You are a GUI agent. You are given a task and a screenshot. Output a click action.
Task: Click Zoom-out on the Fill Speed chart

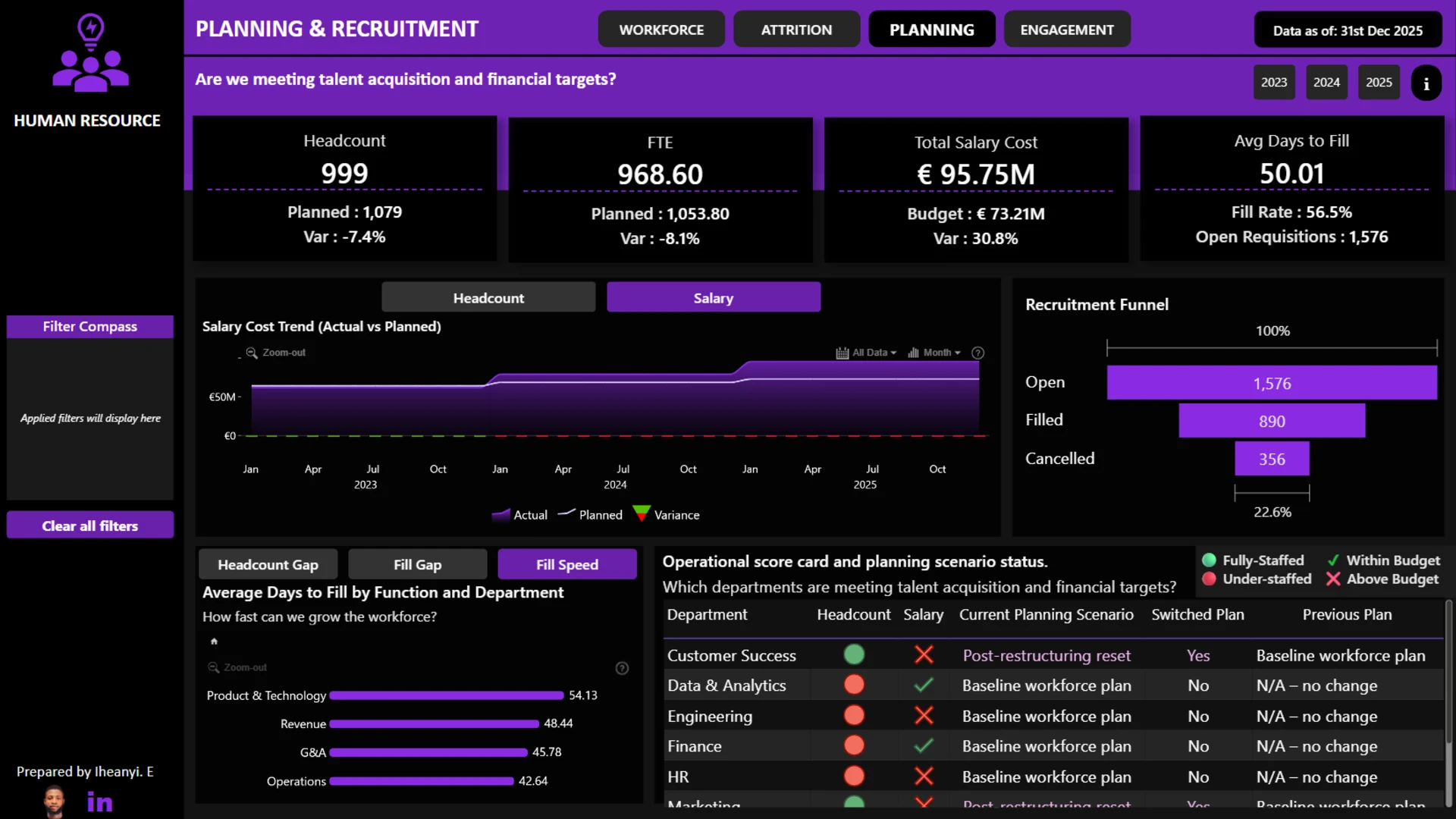pos(237,667)
